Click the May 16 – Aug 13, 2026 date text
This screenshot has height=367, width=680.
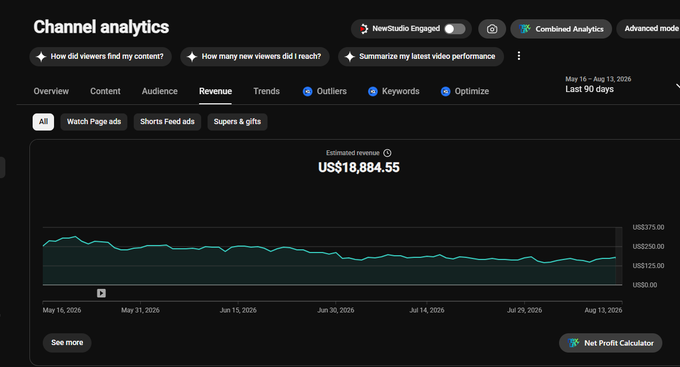598,79
